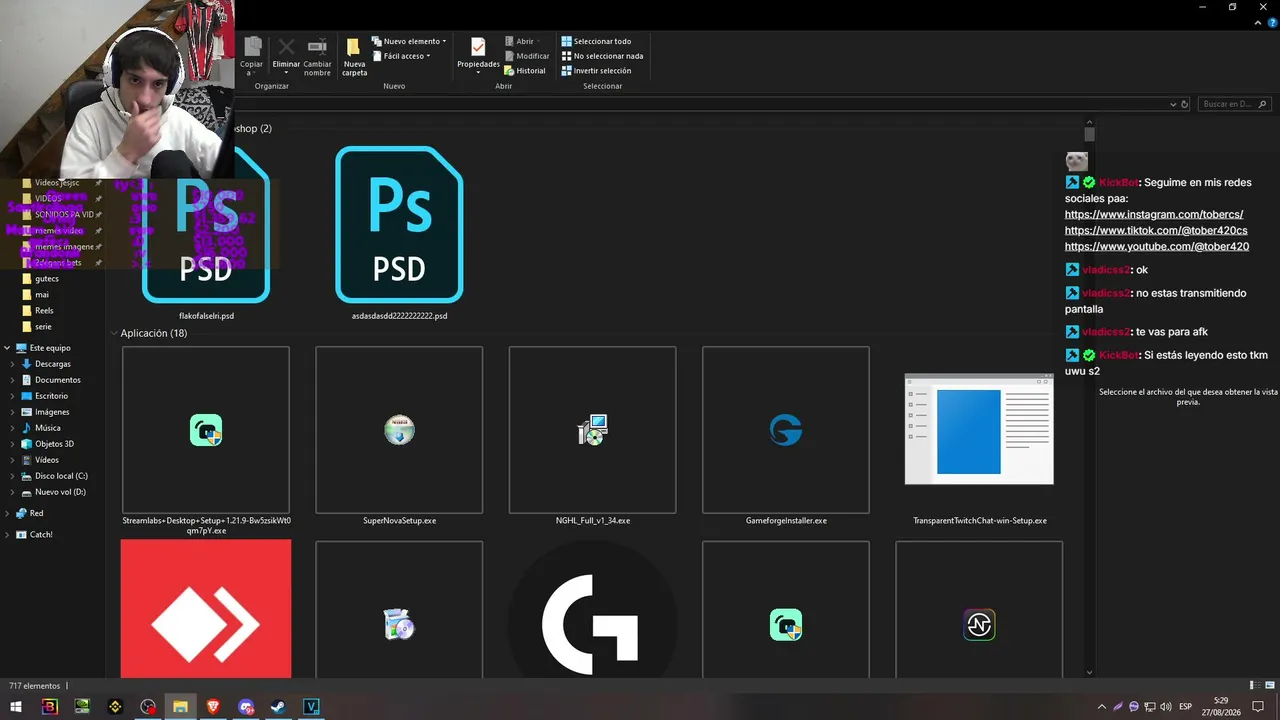Select the asdasdasdd2222222222.psd file thumbnail
1280x720 pixels.
click(x=399, y=224)
